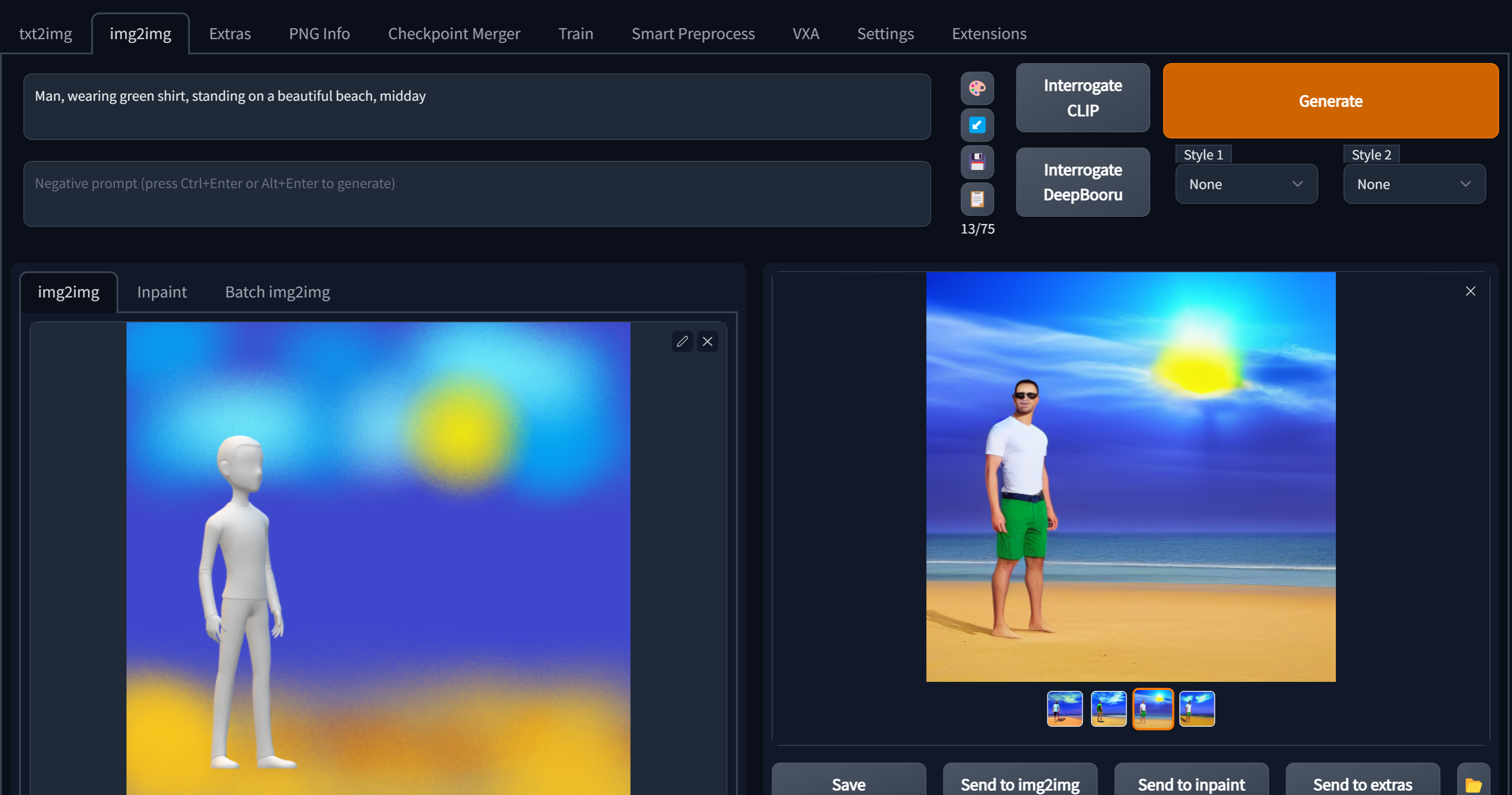This screenshot has height=795, width=1512.
Task: Click the blue arrow read-parameters icon
Action: pos(977,125)
